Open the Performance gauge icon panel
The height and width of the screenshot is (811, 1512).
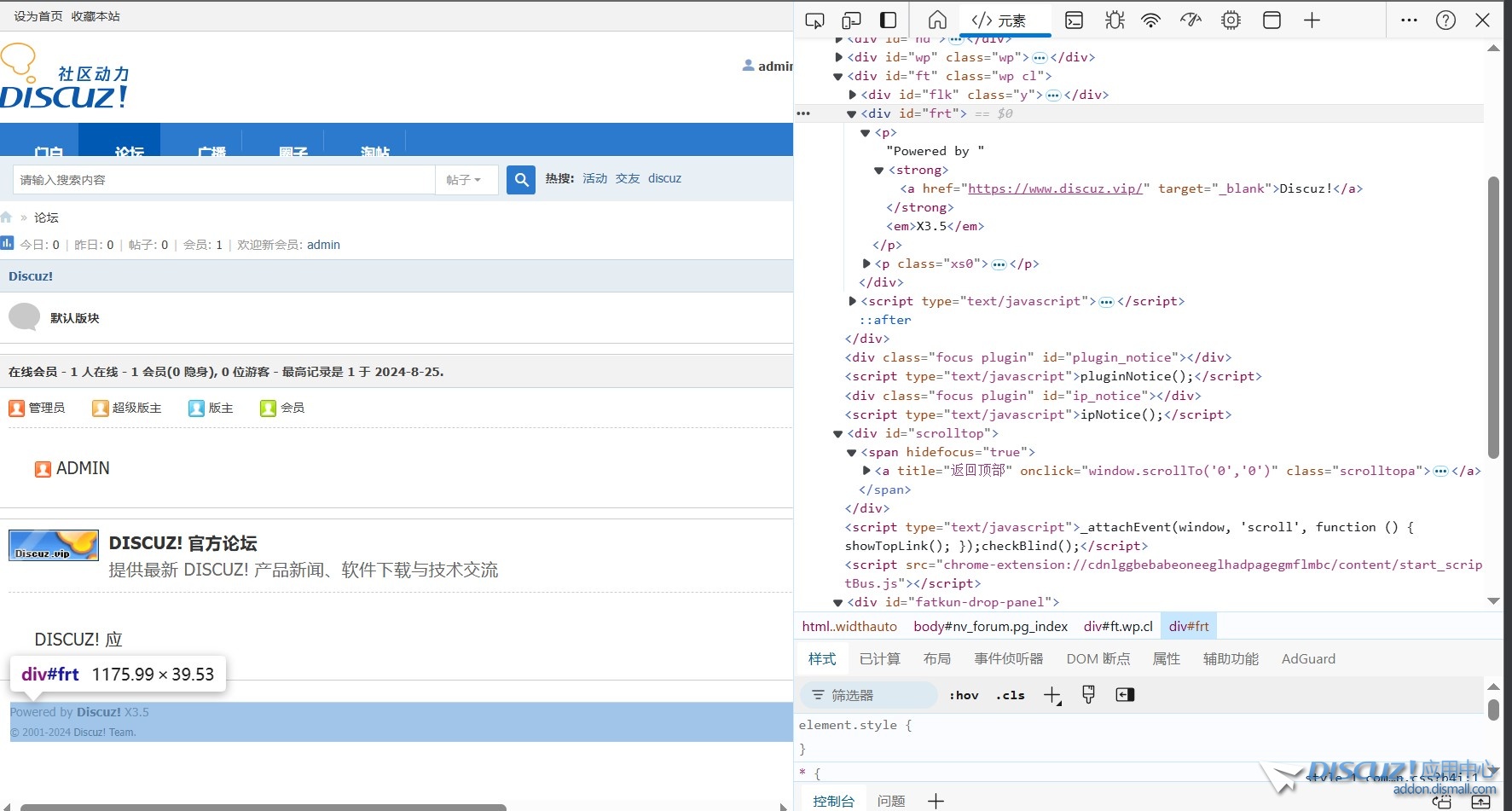(1190, 20)
